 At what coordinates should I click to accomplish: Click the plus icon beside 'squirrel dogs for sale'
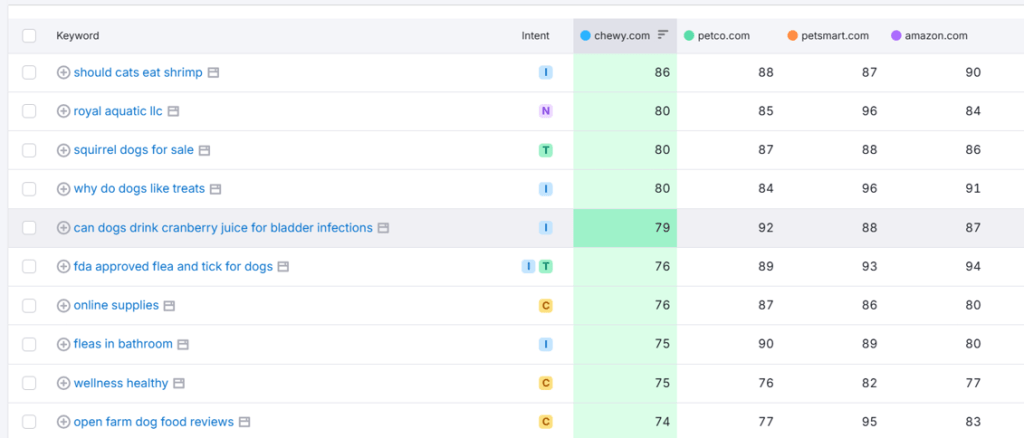point(63,150)
